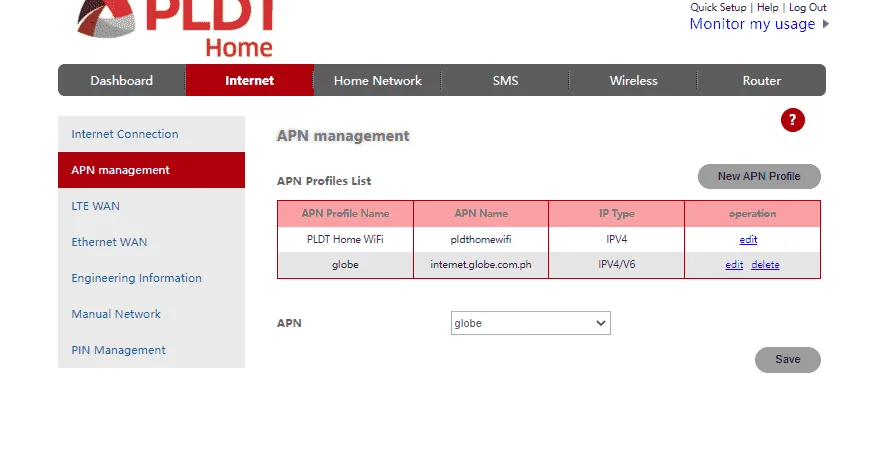Click the arrow beside Monitor my usage
Screen dimensions: 895x453
[x=825, y=24]
